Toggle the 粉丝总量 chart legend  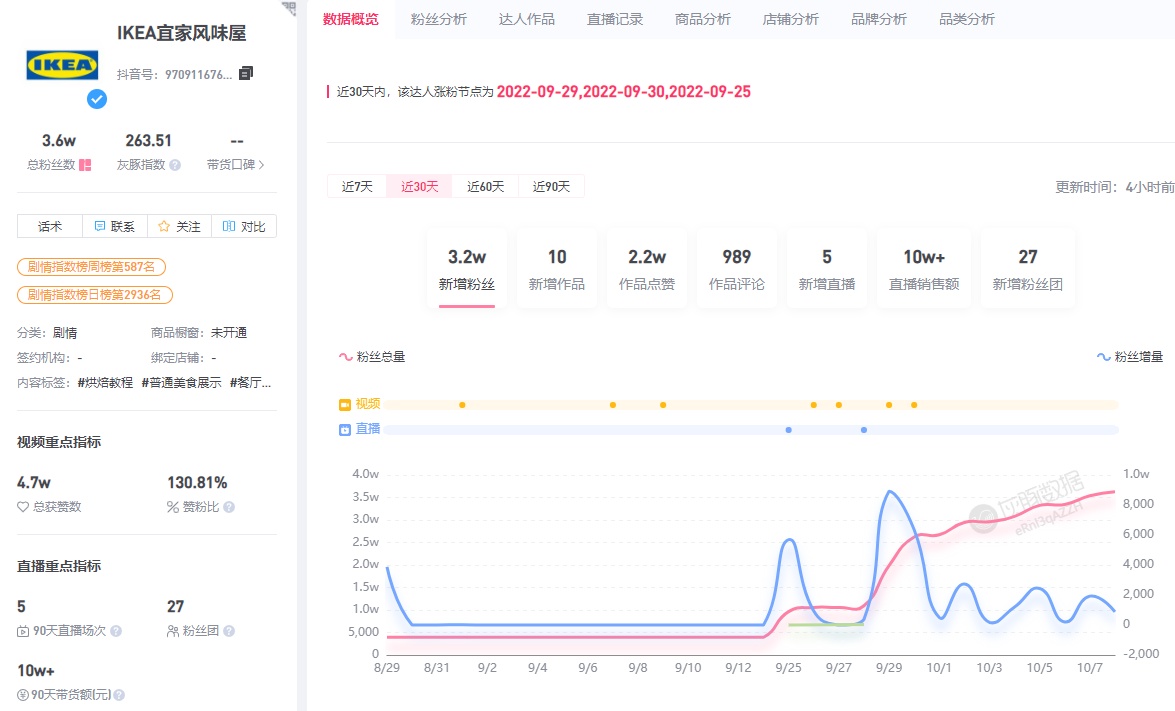[372, 356]
